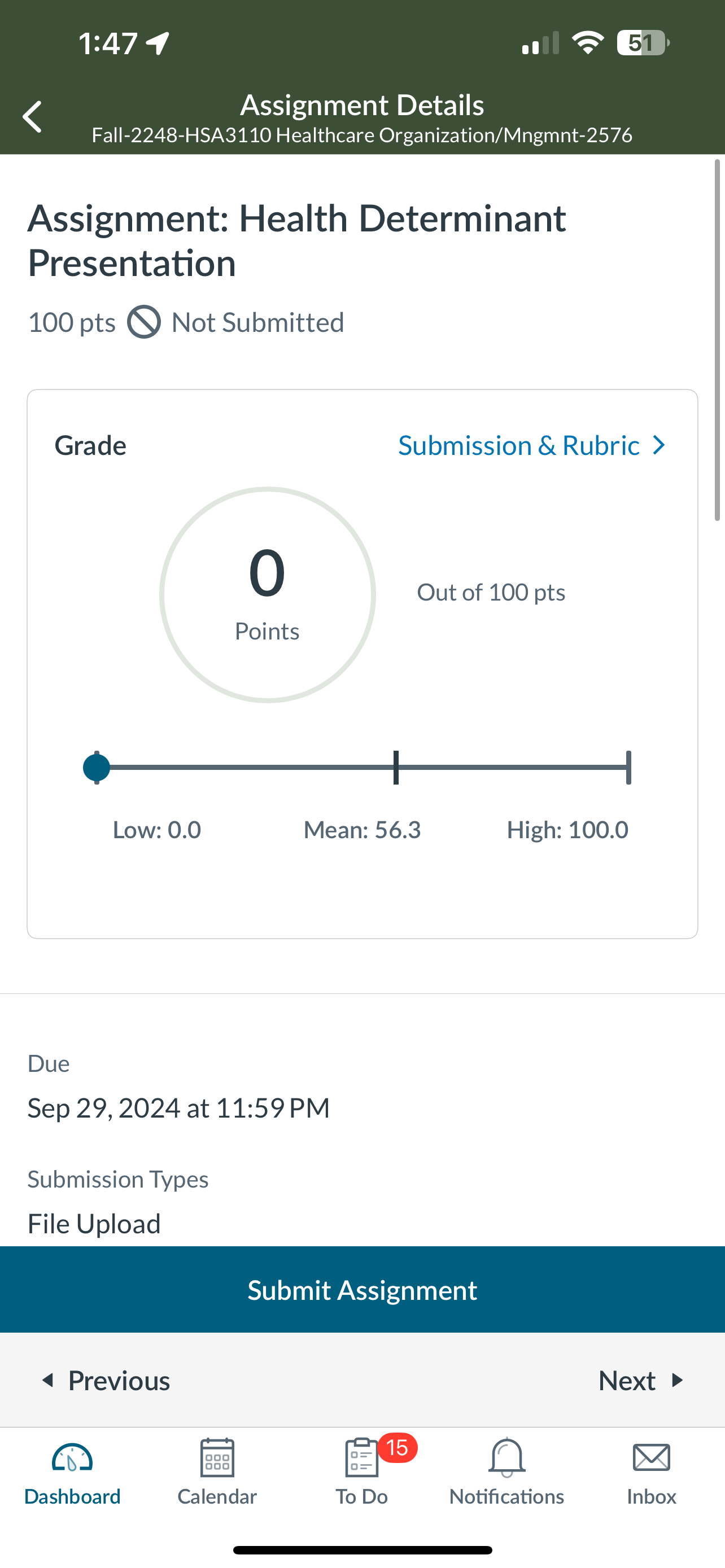Tap the mean marker on grade range
725x1568 pixels.
[396, 767]
